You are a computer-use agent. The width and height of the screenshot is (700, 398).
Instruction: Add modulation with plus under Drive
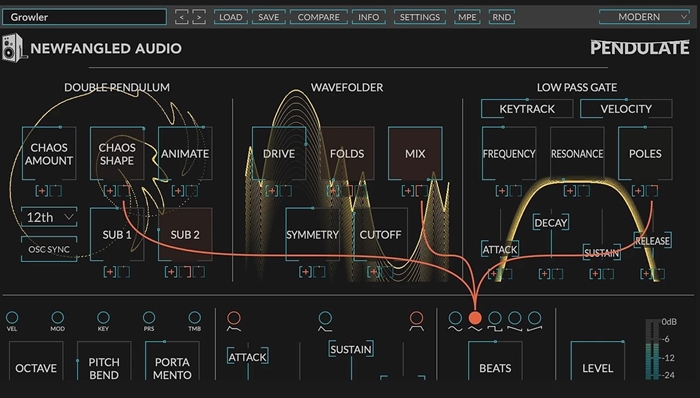click(272, 191)
